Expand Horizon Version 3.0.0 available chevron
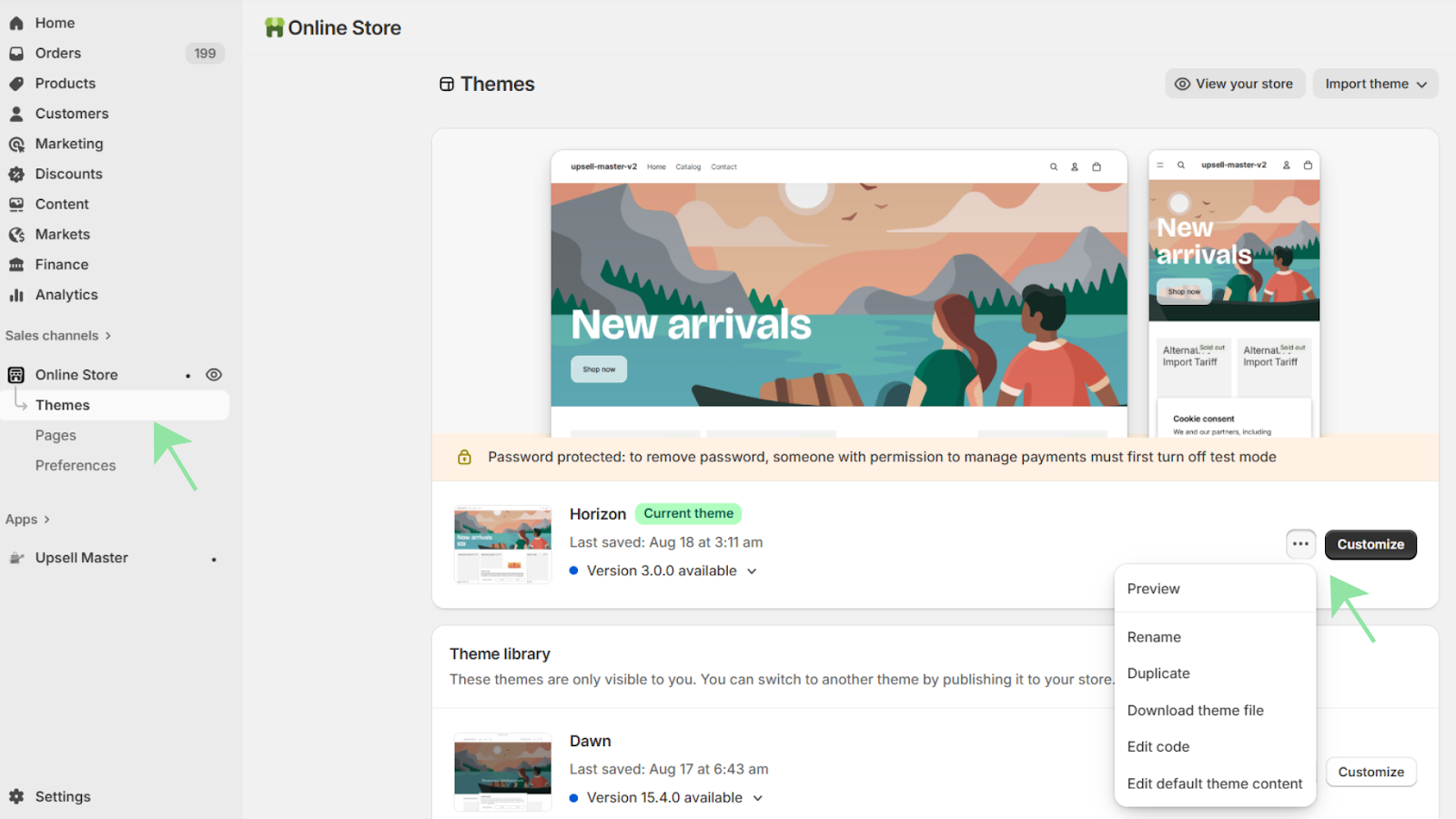Viewport: 1456px width, 819px height. pyautogui.click(x=752, y=571)
